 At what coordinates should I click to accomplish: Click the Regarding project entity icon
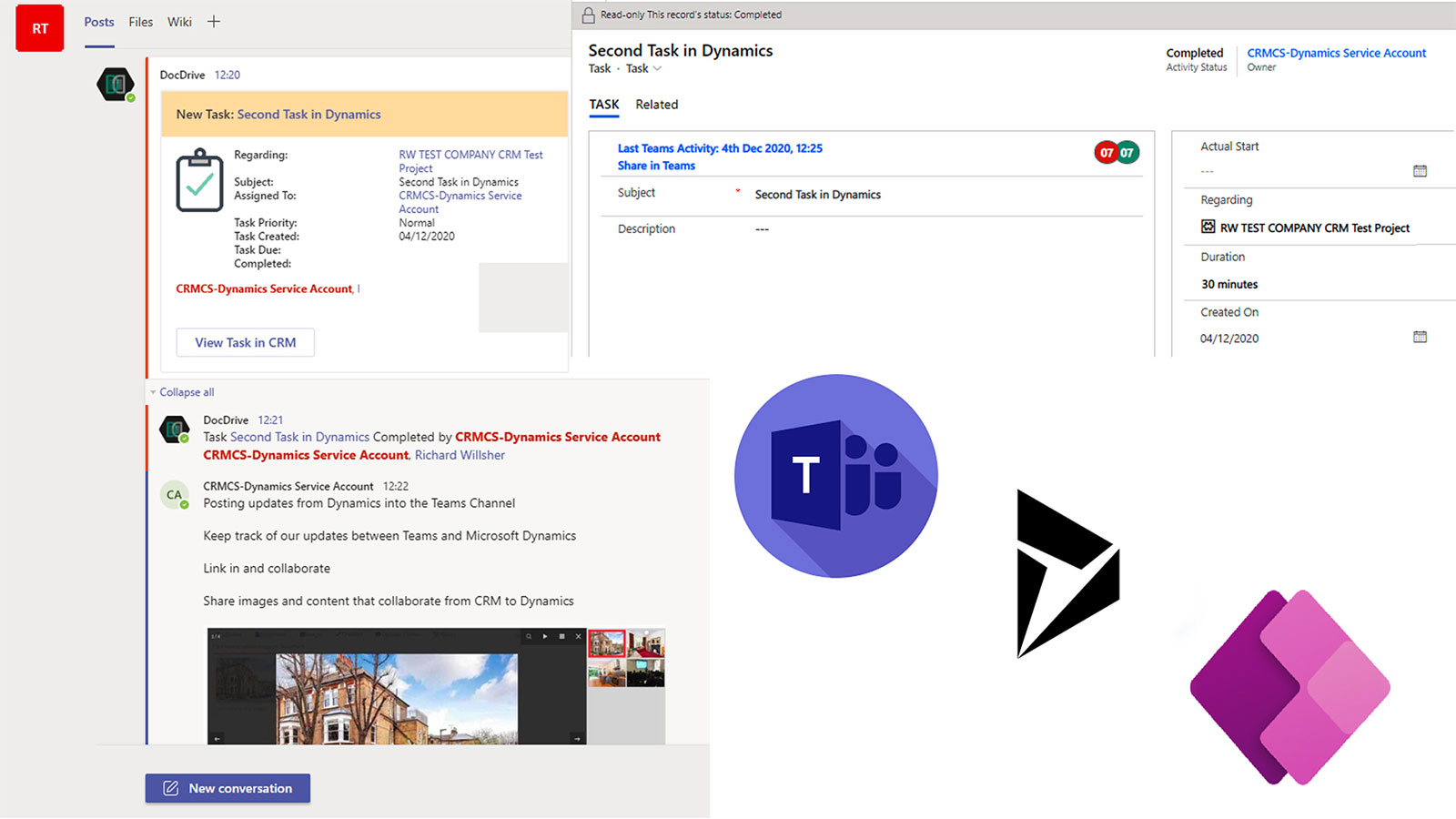click(1208, 227)
